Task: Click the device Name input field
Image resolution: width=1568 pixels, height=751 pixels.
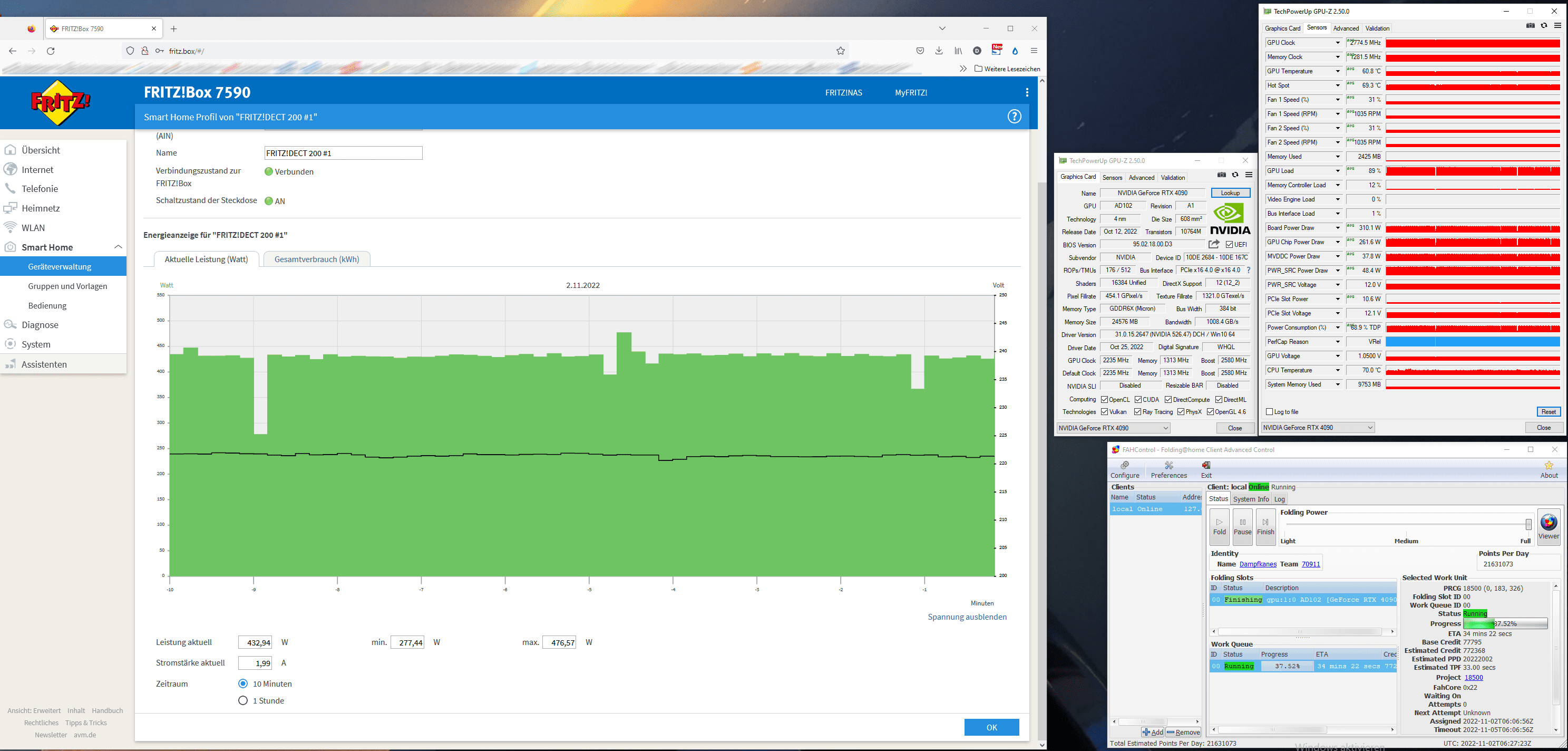Action: pos(343,153)
